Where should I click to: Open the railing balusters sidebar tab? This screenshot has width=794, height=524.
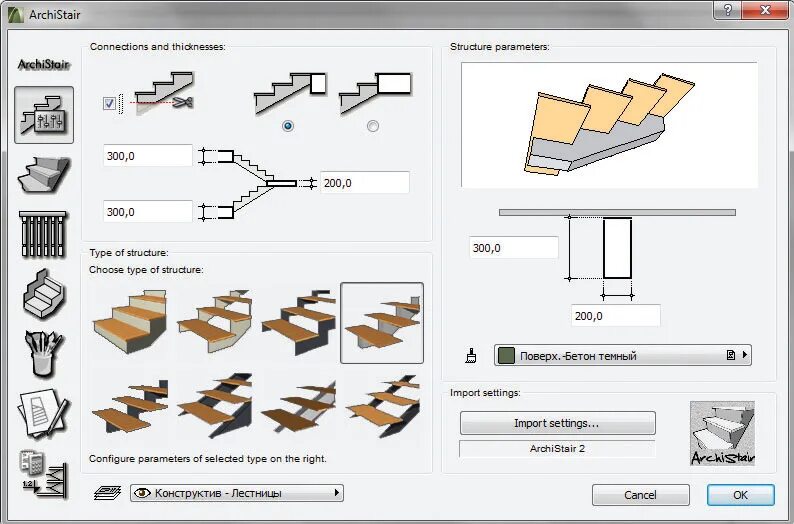(43, 234)
